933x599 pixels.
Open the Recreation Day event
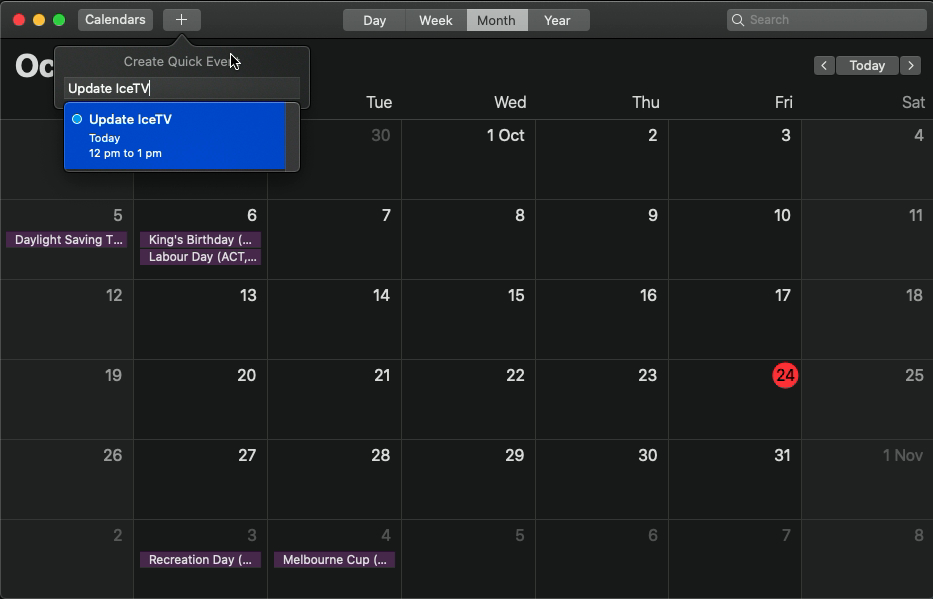(201, 560)
